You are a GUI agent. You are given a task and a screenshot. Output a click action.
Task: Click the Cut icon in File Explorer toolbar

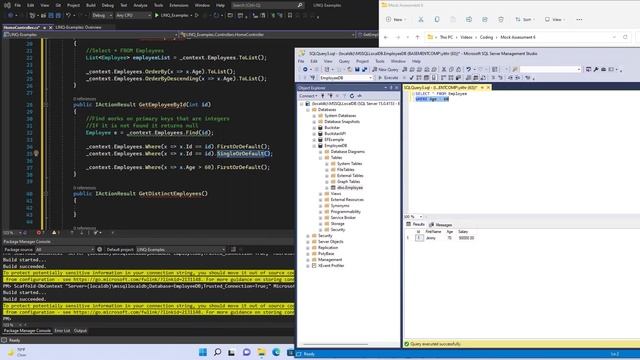point(421,20)
